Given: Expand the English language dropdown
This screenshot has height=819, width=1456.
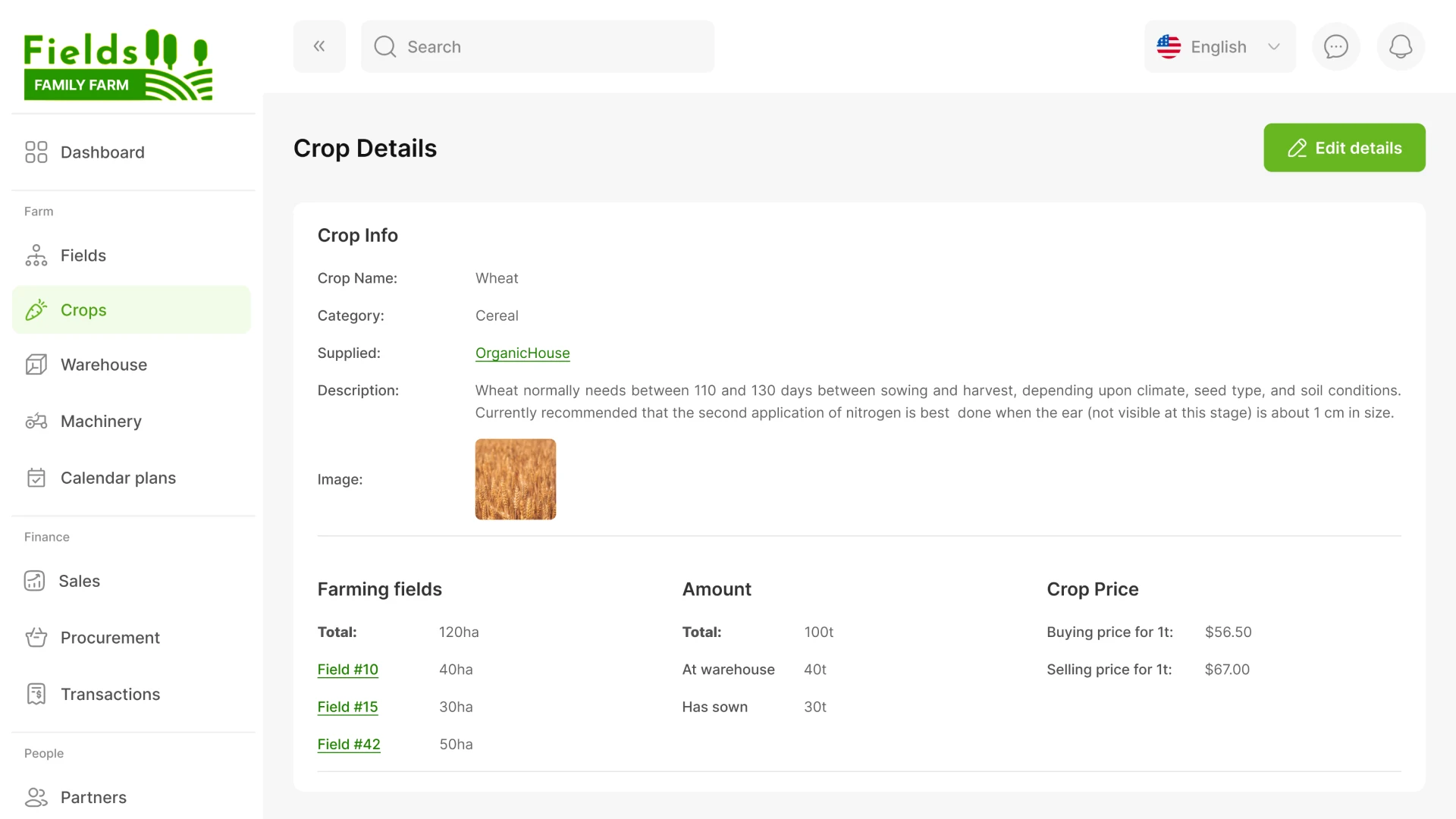Looking at the screenshot, I should pyautogui.click(x=1218, y=46).
